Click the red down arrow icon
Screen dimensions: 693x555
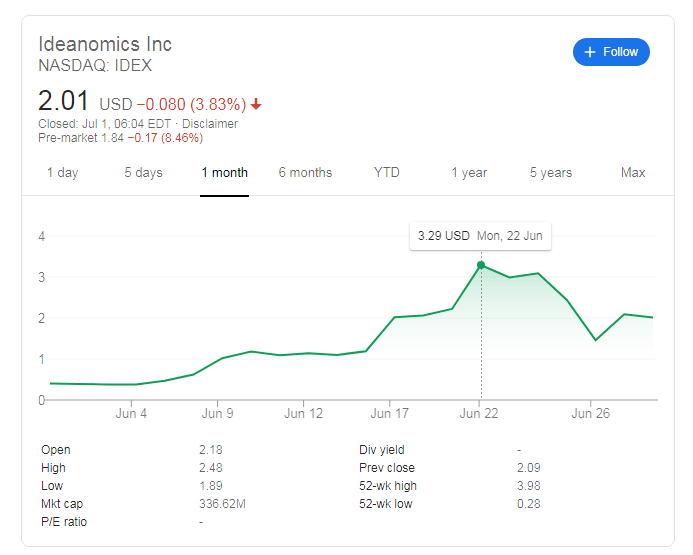257,104
